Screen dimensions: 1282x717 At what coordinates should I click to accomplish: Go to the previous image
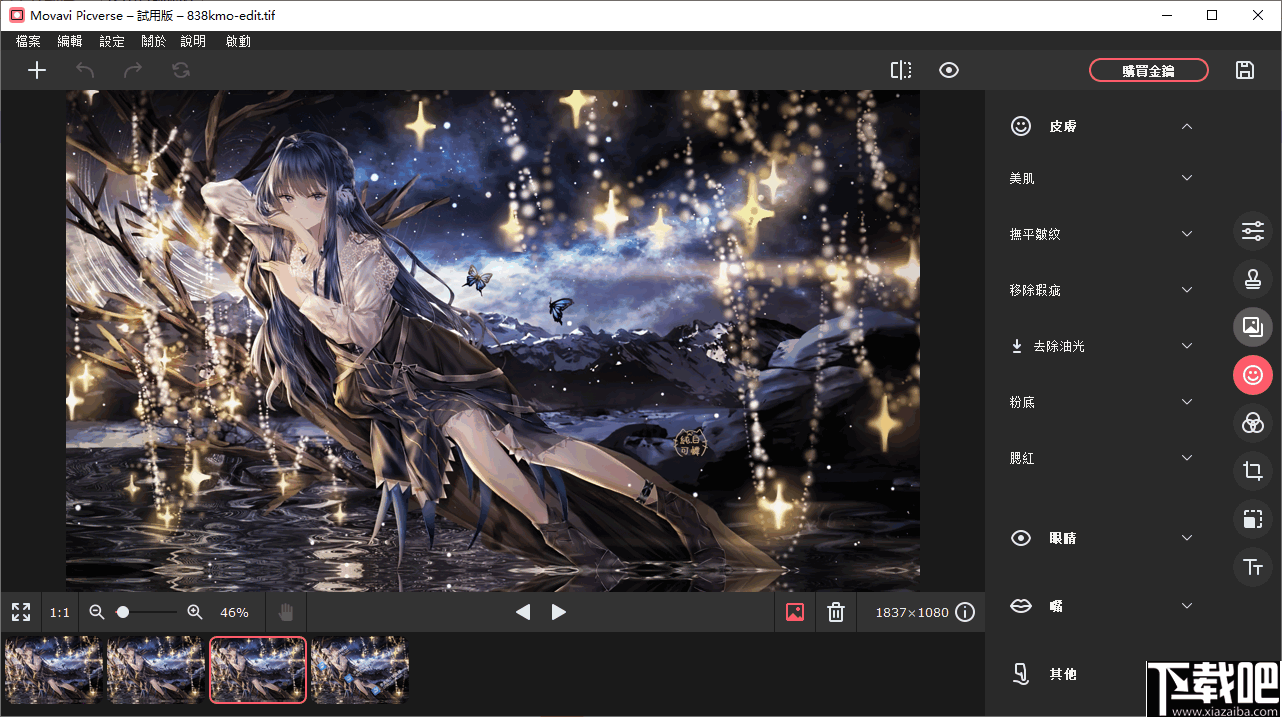(x=523, y=612)
